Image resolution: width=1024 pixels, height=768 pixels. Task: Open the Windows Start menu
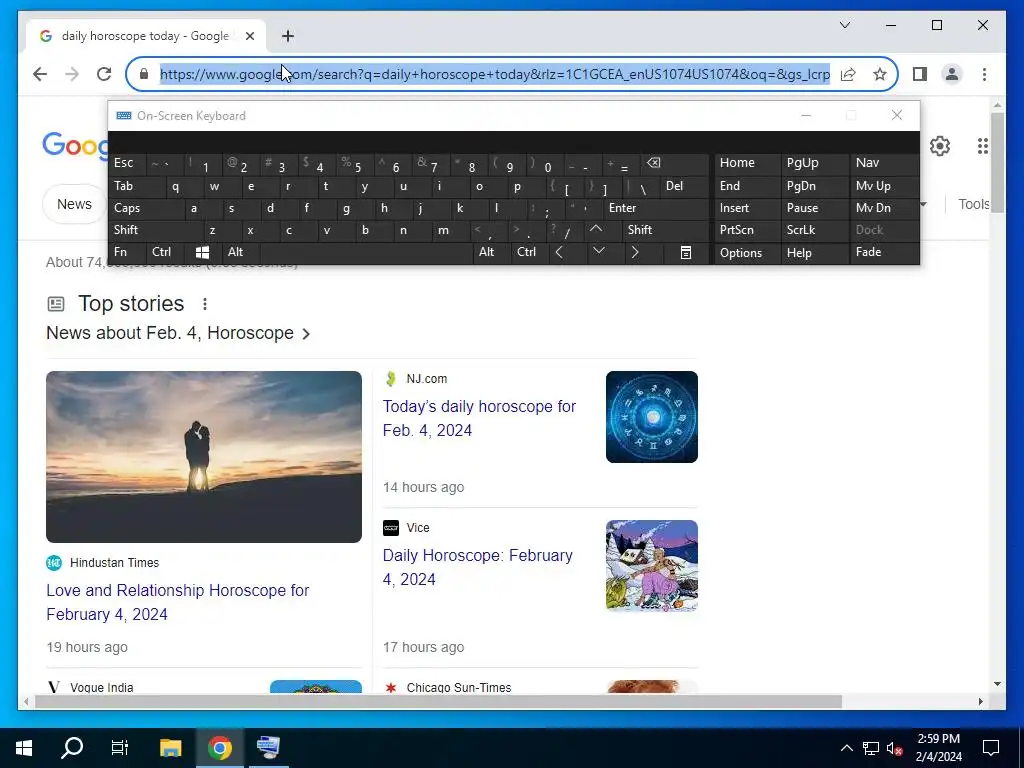(x=24, y=748)
